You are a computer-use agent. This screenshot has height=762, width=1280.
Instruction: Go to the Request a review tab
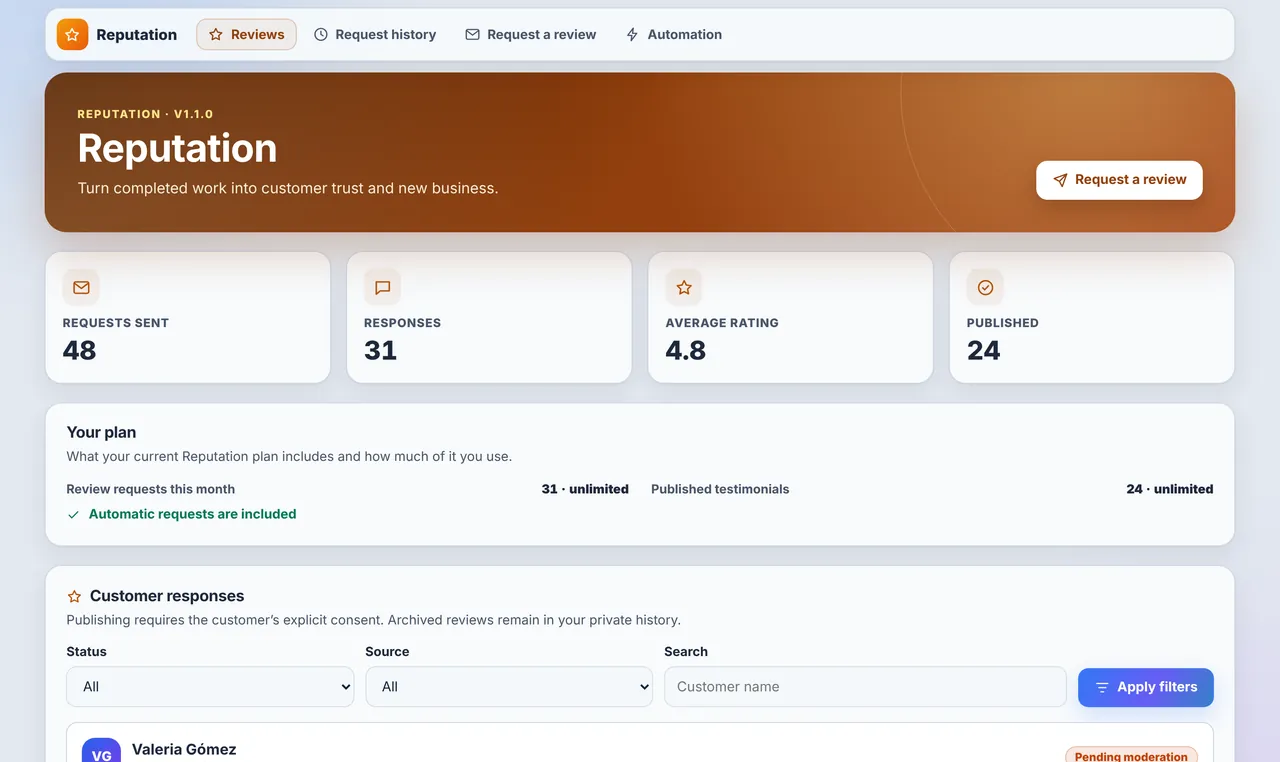click(x=530, y=34)
